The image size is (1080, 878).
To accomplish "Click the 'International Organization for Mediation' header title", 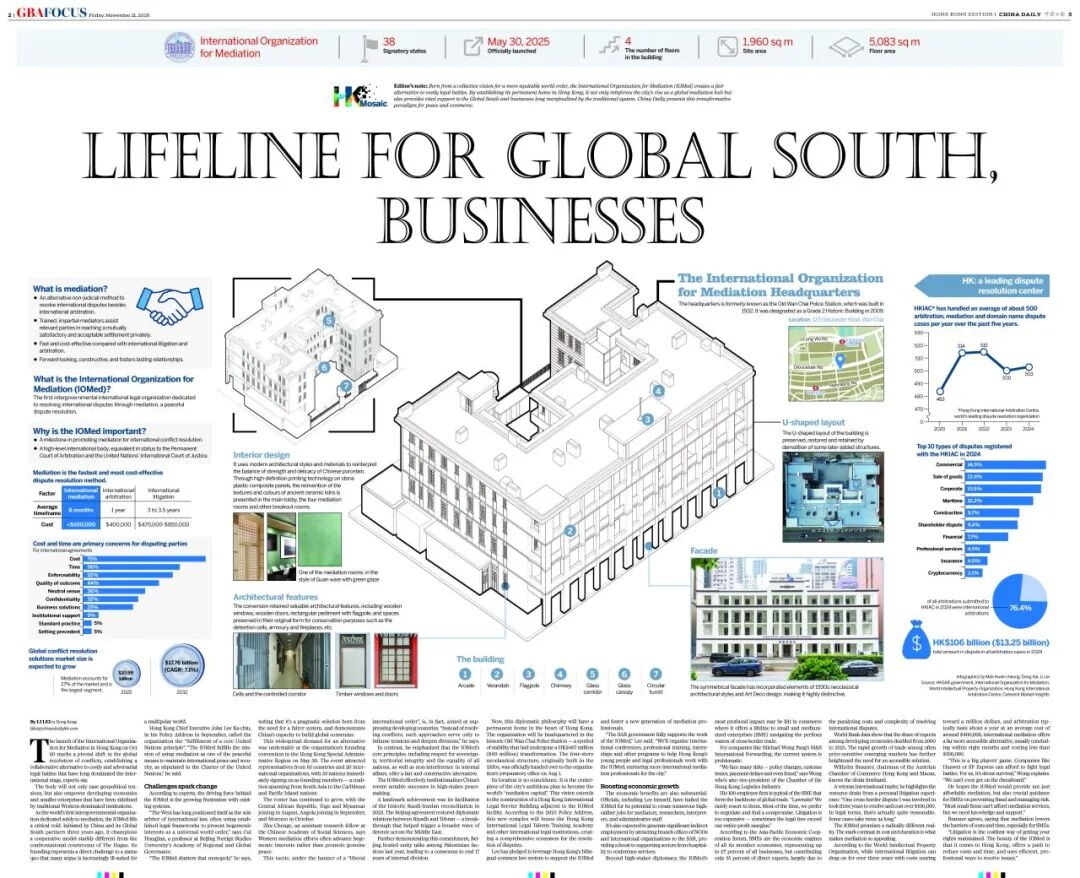I will tap(259, 47).
